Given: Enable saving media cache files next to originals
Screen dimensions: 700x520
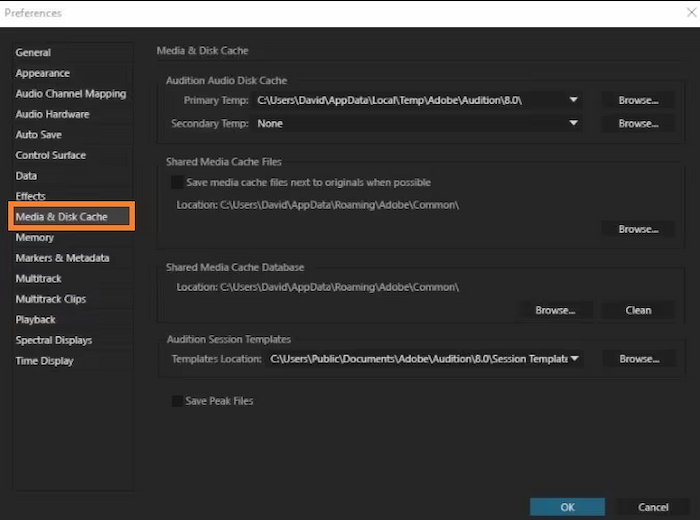Looking at the screenshot, I should coord(177,182).
